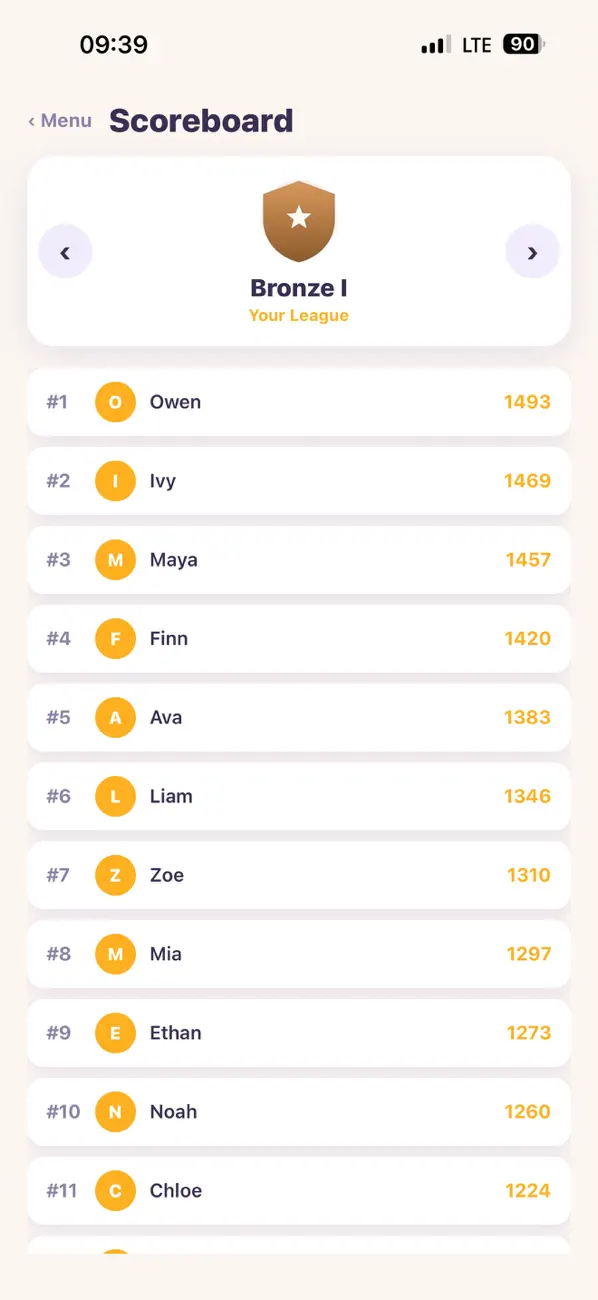
Task: Tap Ivy's avatar icon
Action: click(115, 481)
